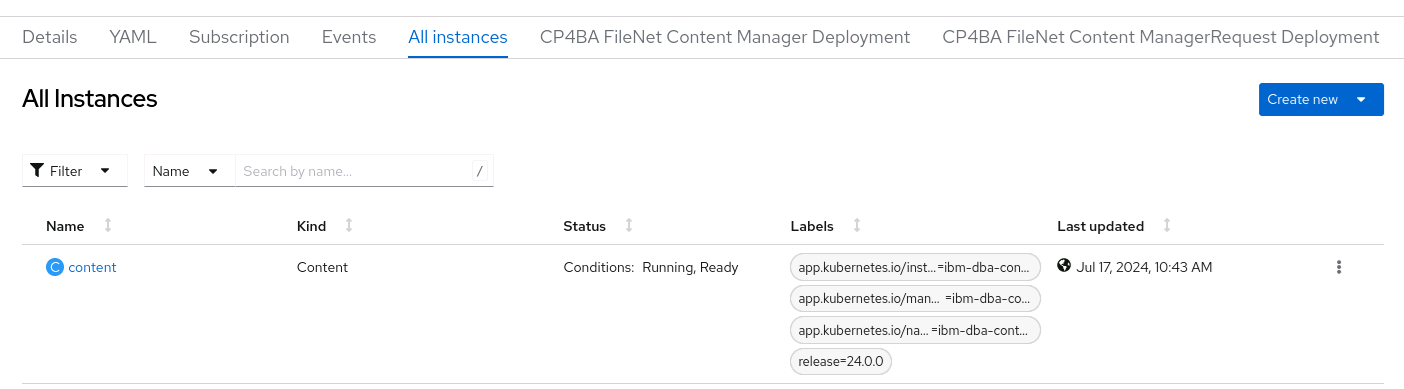Click the Running, Ready conditions text

tap(690, 267)
